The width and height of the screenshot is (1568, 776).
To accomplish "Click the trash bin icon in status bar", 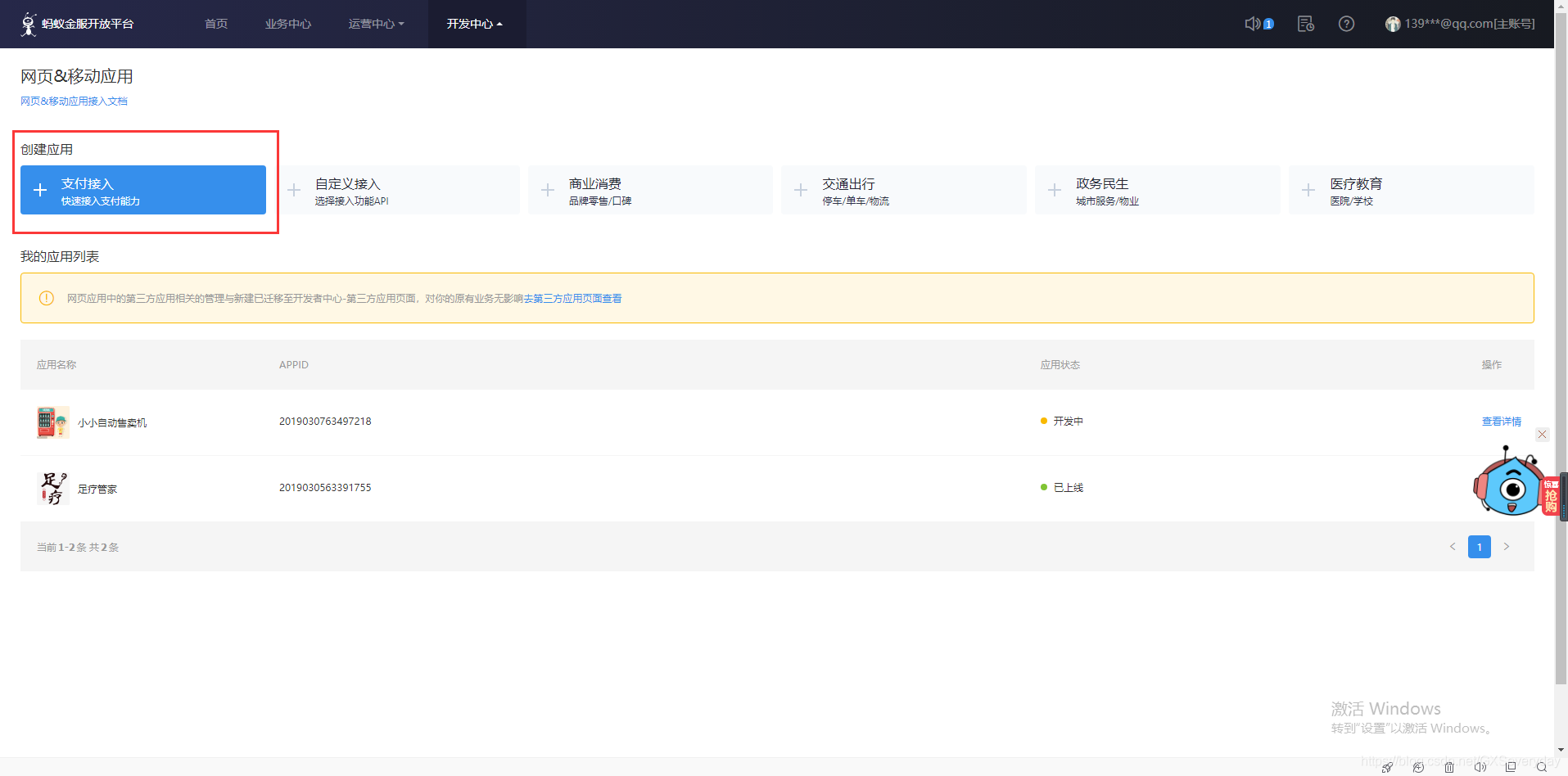I will click(x=1449, y=767).
